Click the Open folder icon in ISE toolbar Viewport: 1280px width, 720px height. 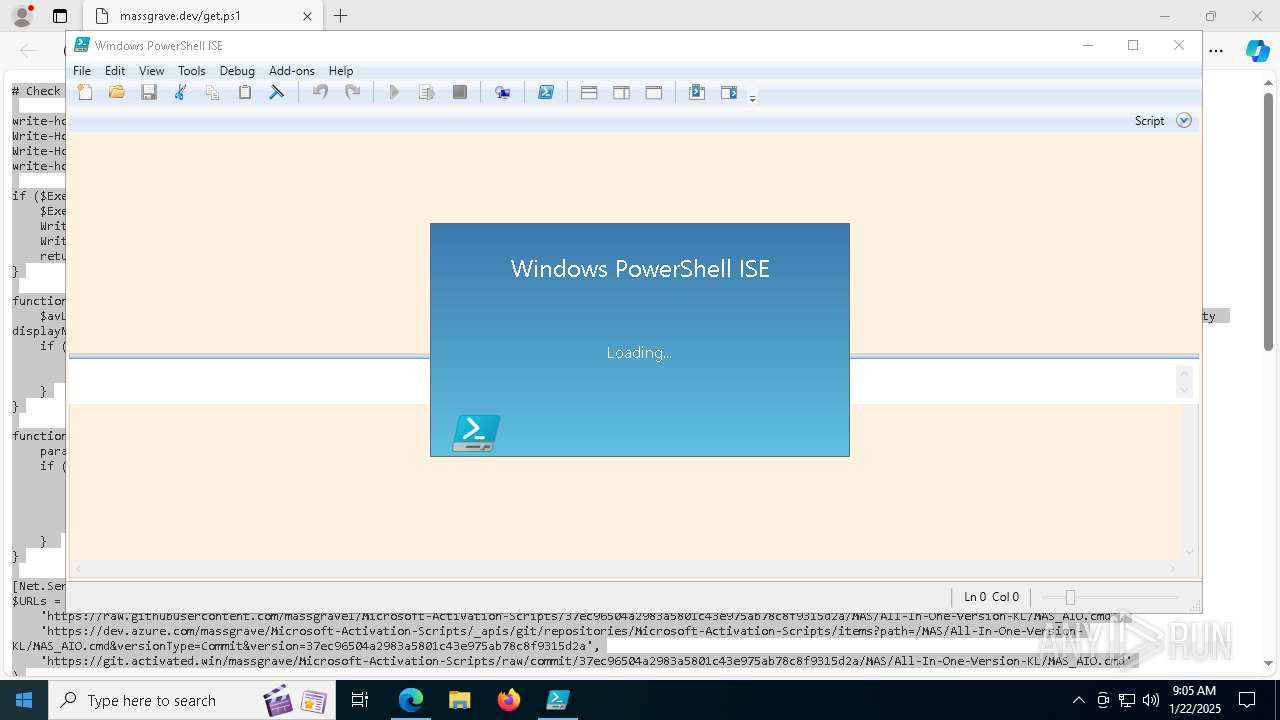[x=117, y=93]
